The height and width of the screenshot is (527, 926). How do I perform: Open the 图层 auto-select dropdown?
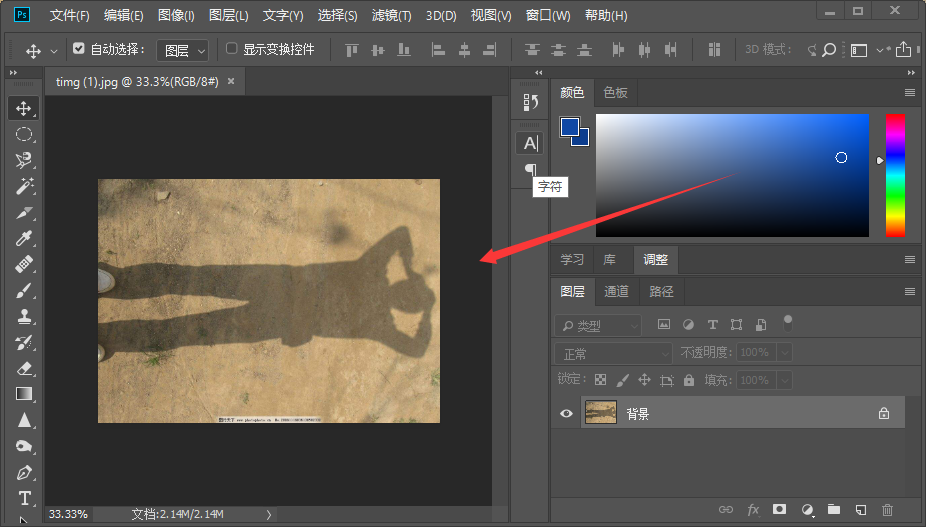click(x=185, y=50)
